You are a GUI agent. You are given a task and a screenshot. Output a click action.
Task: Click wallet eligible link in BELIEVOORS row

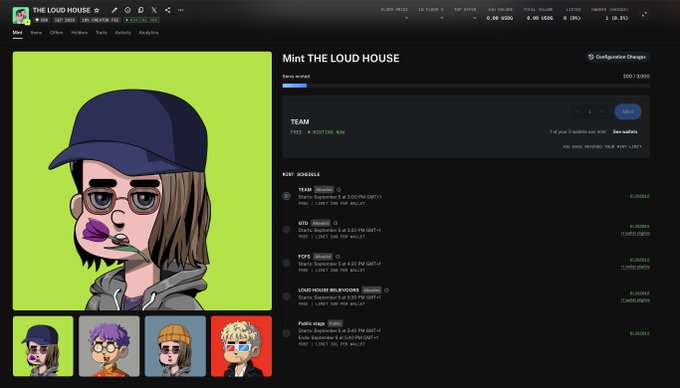click(635, 300)
